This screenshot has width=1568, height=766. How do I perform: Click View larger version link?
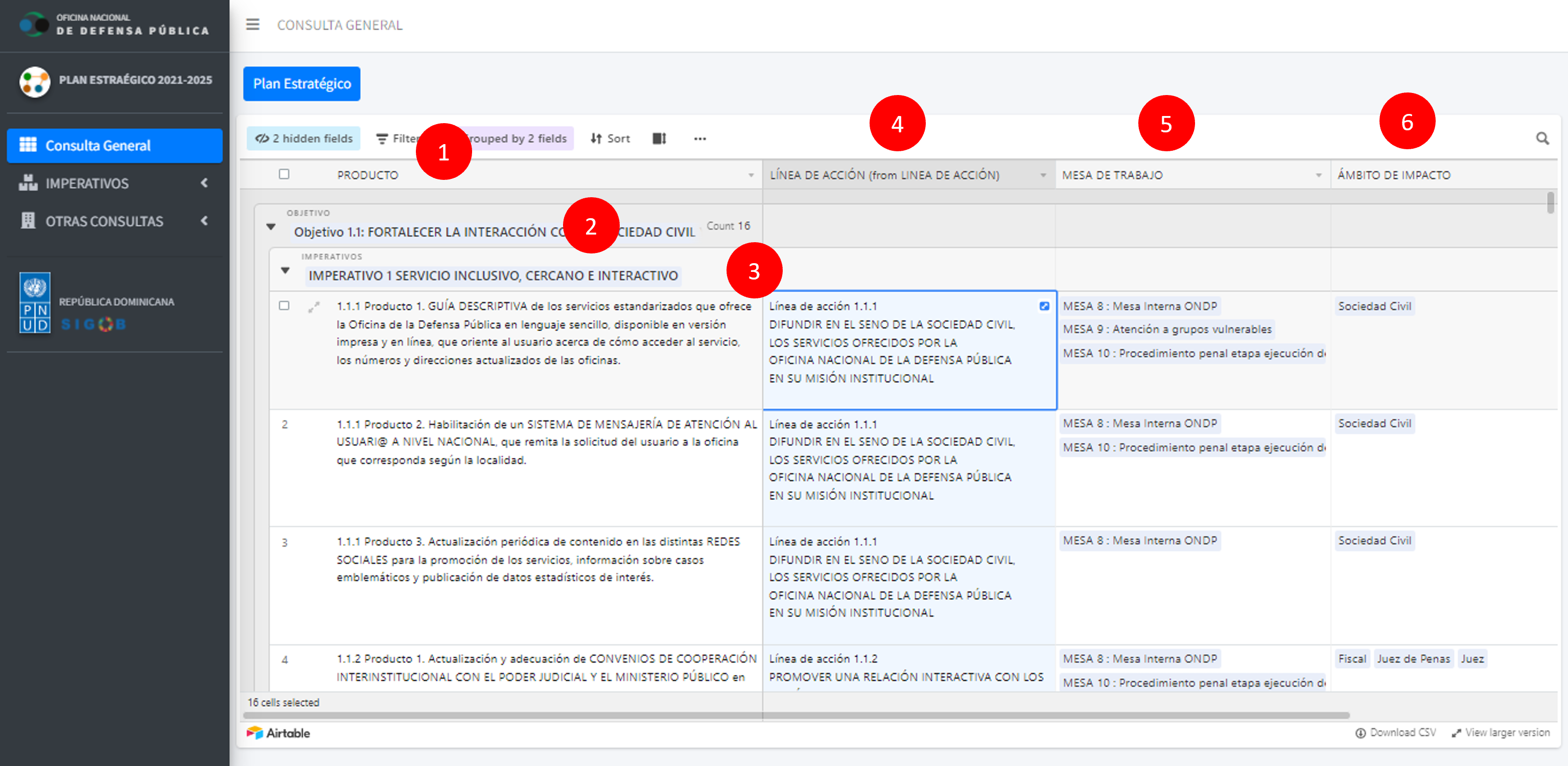(1501, 732)
